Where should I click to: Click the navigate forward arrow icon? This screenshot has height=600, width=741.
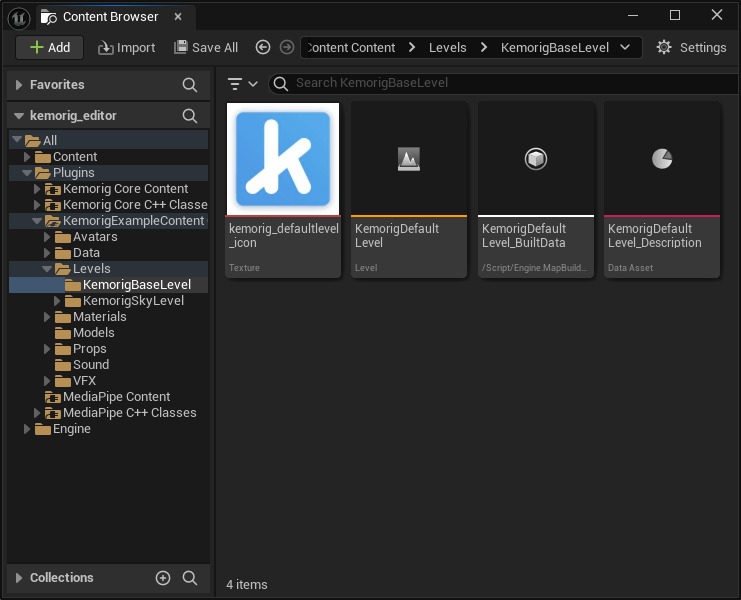tap(287, 47)
